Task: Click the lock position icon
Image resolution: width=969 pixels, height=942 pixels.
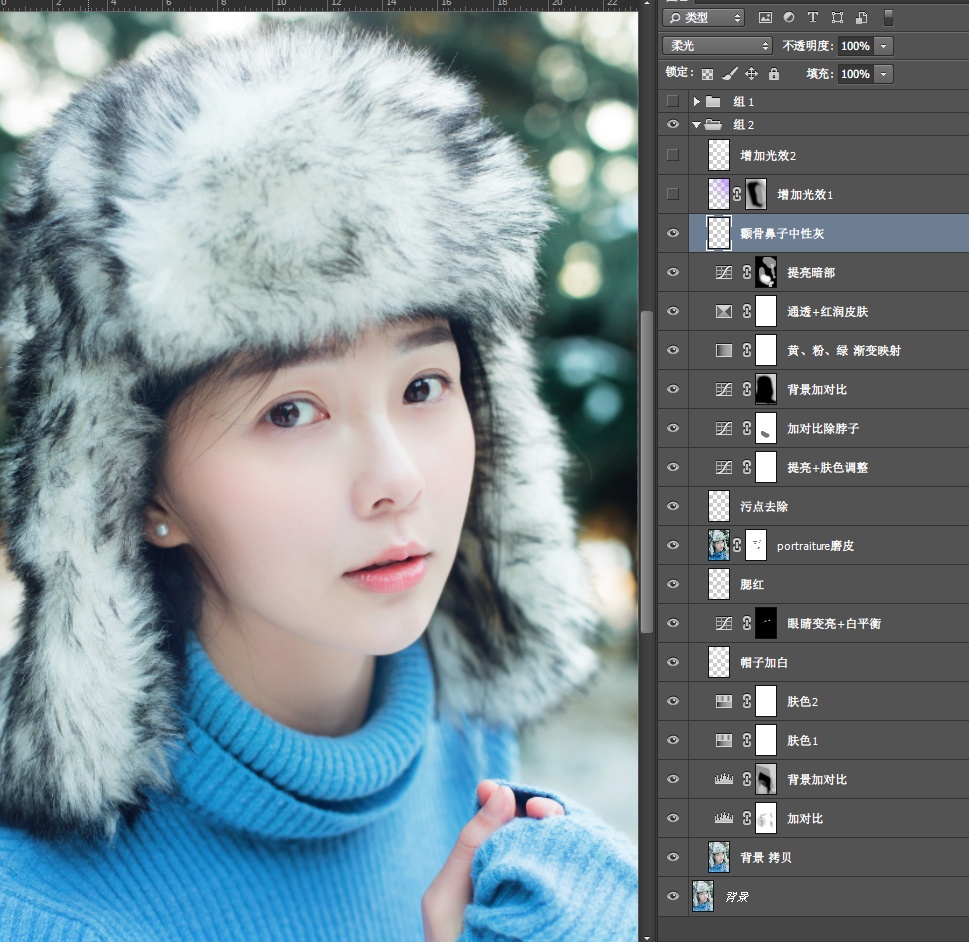Action: point(751,74)
